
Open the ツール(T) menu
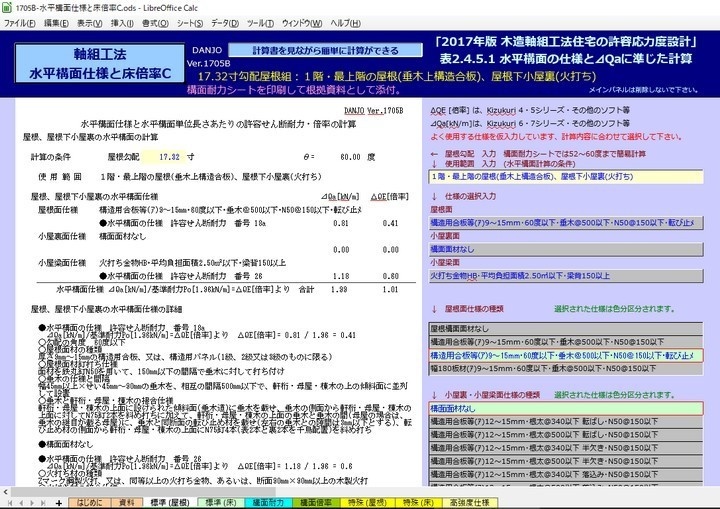(260, 23)
